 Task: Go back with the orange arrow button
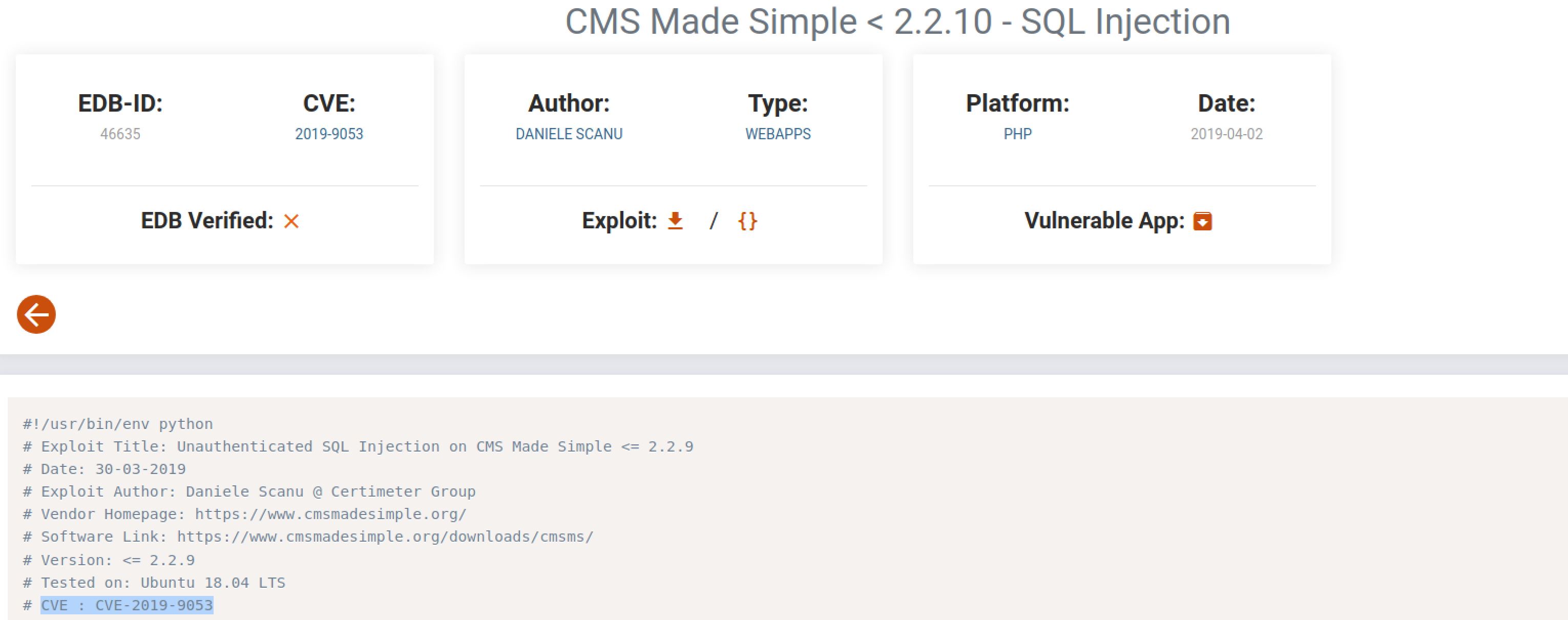(x=36, y=314)
